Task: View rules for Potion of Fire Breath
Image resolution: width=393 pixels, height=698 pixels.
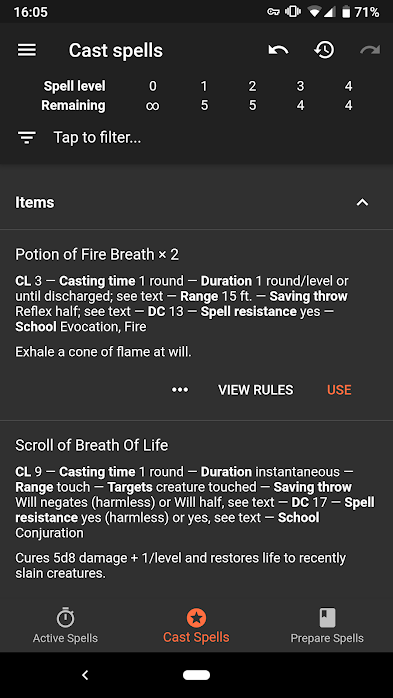Action: point(255,390)
